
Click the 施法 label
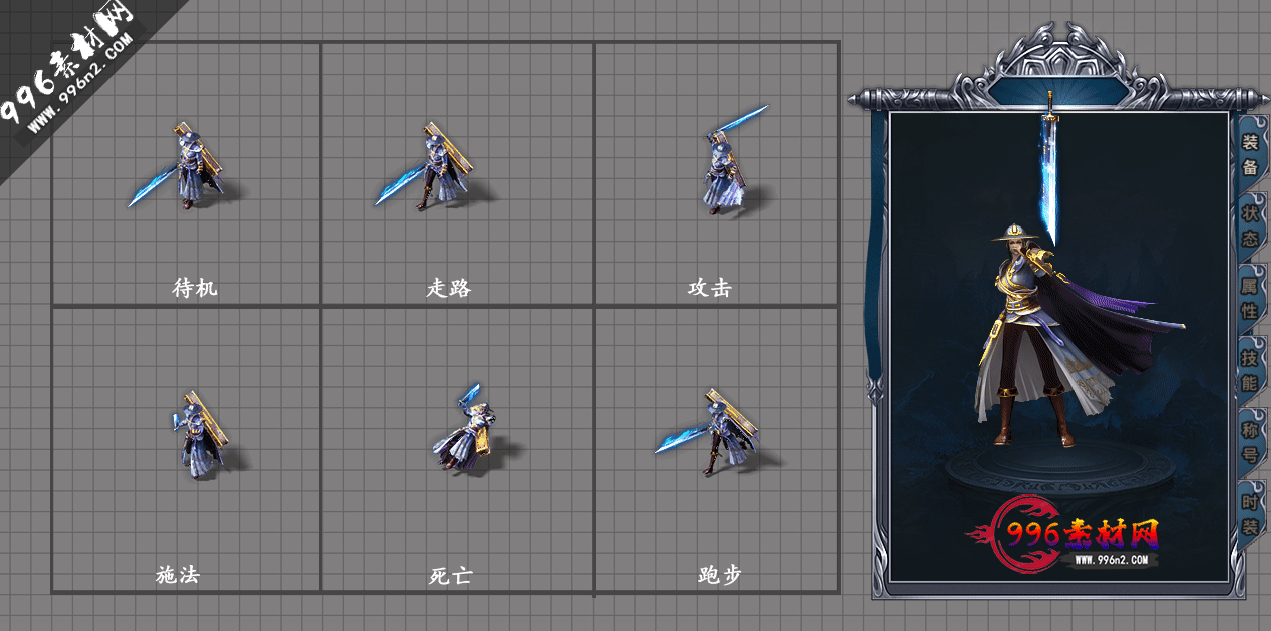coord(177,575)
